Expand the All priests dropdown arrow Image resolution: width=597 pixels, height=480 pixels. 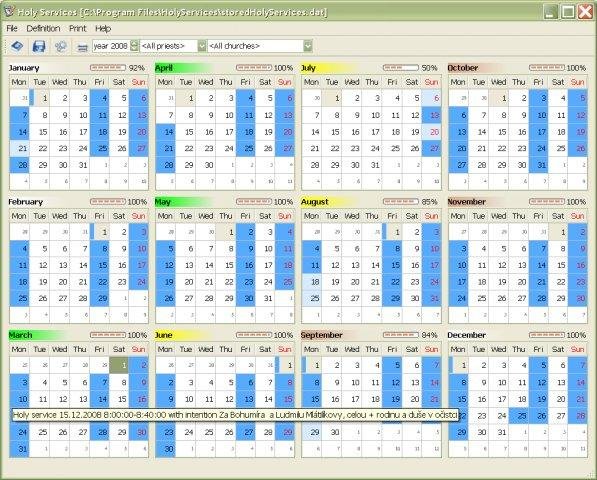coord(202,46)
